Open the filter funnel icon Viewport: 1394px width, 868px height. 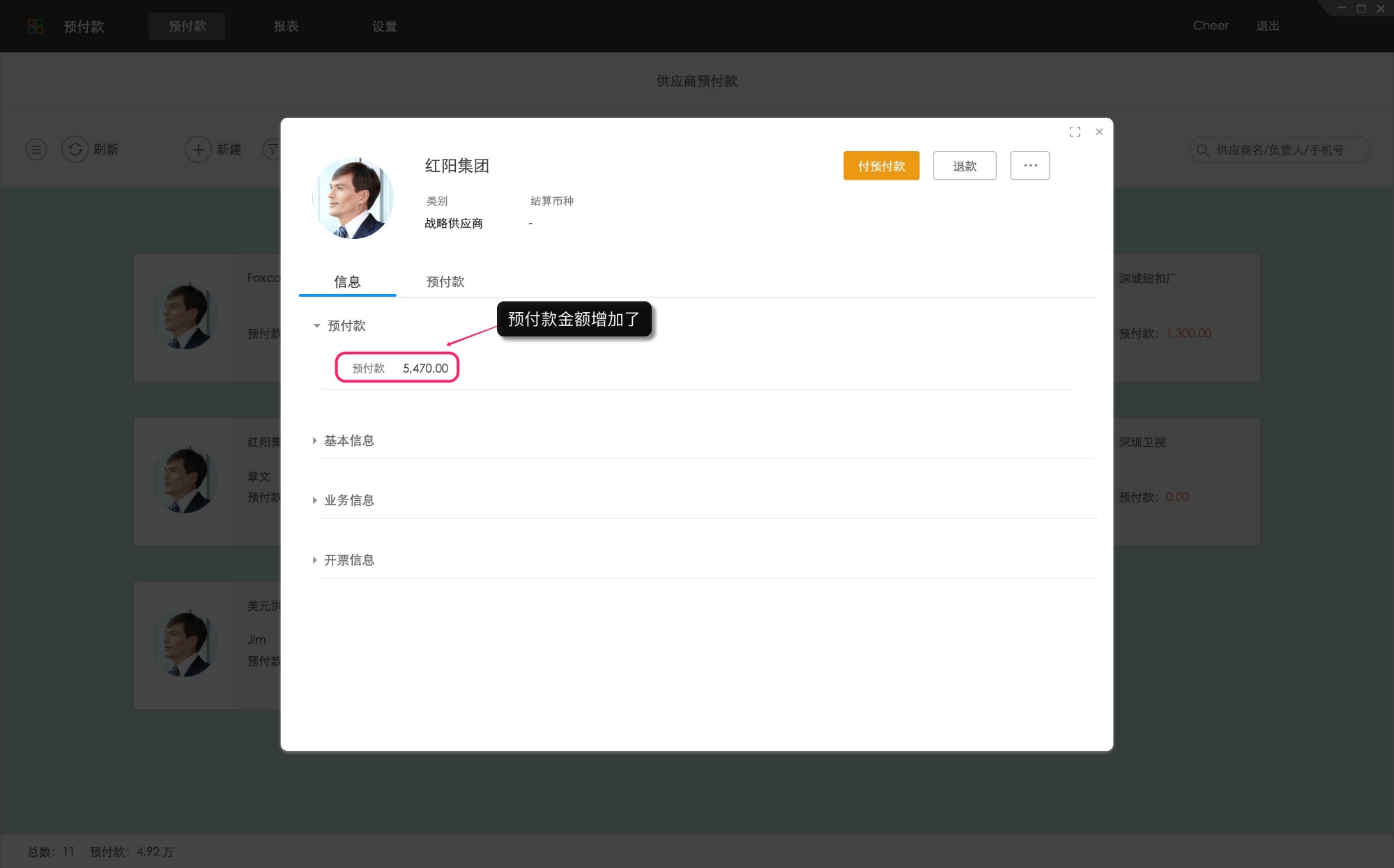[272, 149]
